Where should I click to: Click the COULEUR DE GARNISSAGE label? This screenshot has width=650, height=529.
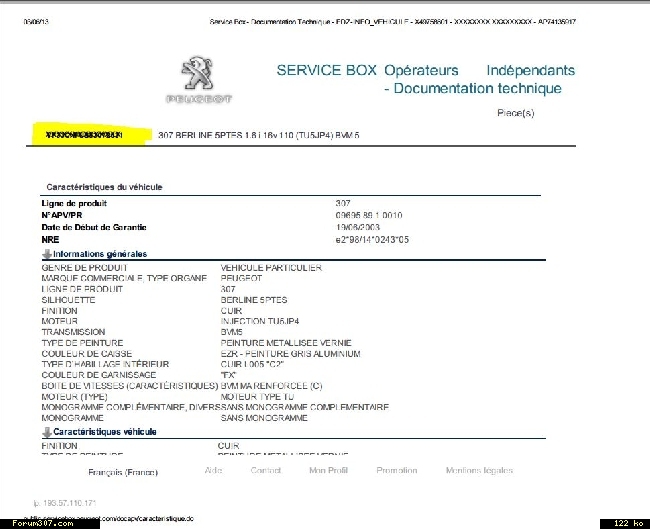[99, 375]
